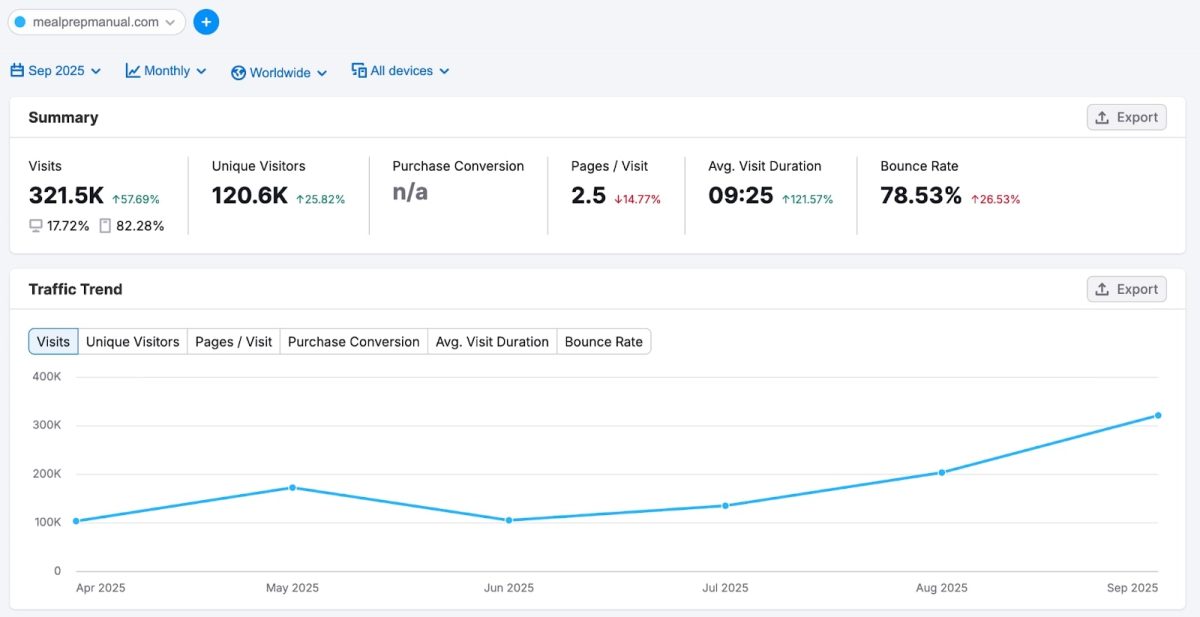Expand the Monthly interval chevron
The image size is (1200, 617).
201,71
